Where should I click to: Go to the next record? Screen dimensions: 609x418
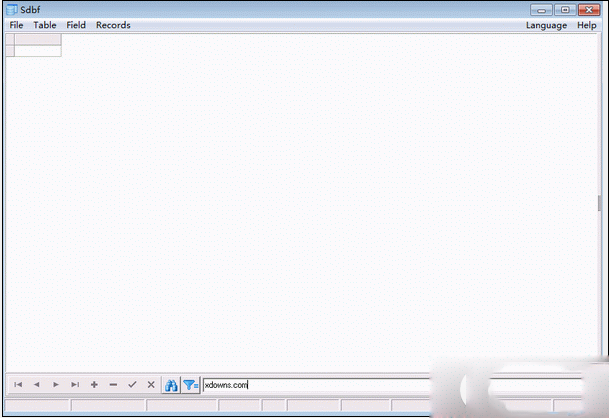click(56, 384)
